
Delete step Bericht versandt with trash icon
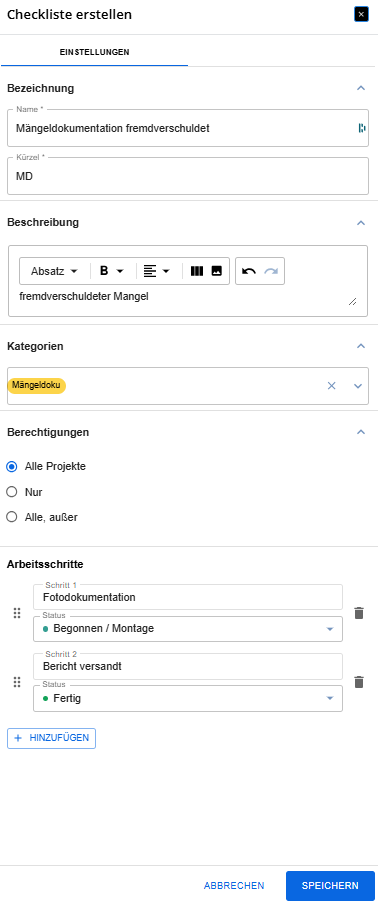[x=359, y=682]
